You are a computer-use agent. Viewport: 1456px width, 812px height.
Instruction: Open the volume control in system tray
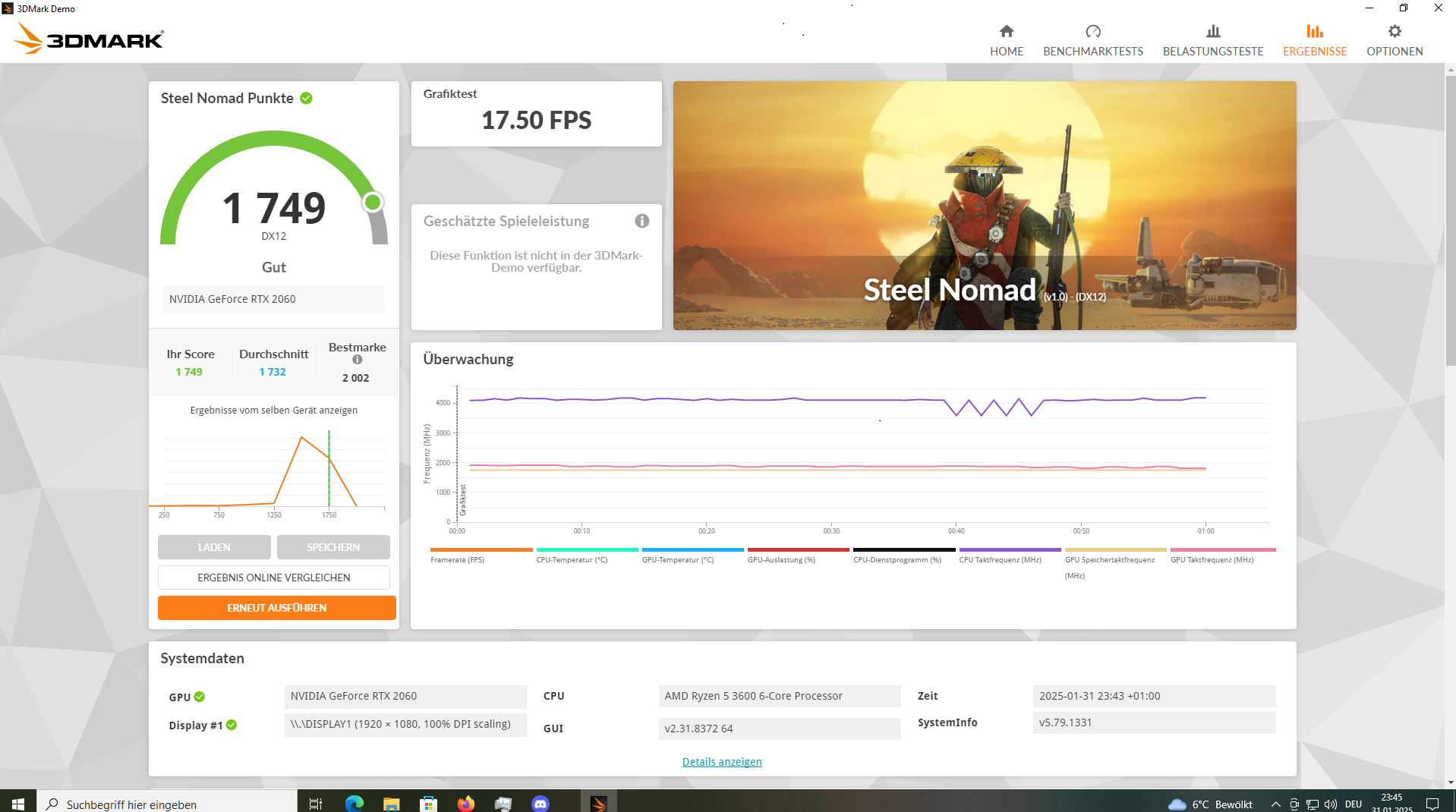[x=1331, y=804]
